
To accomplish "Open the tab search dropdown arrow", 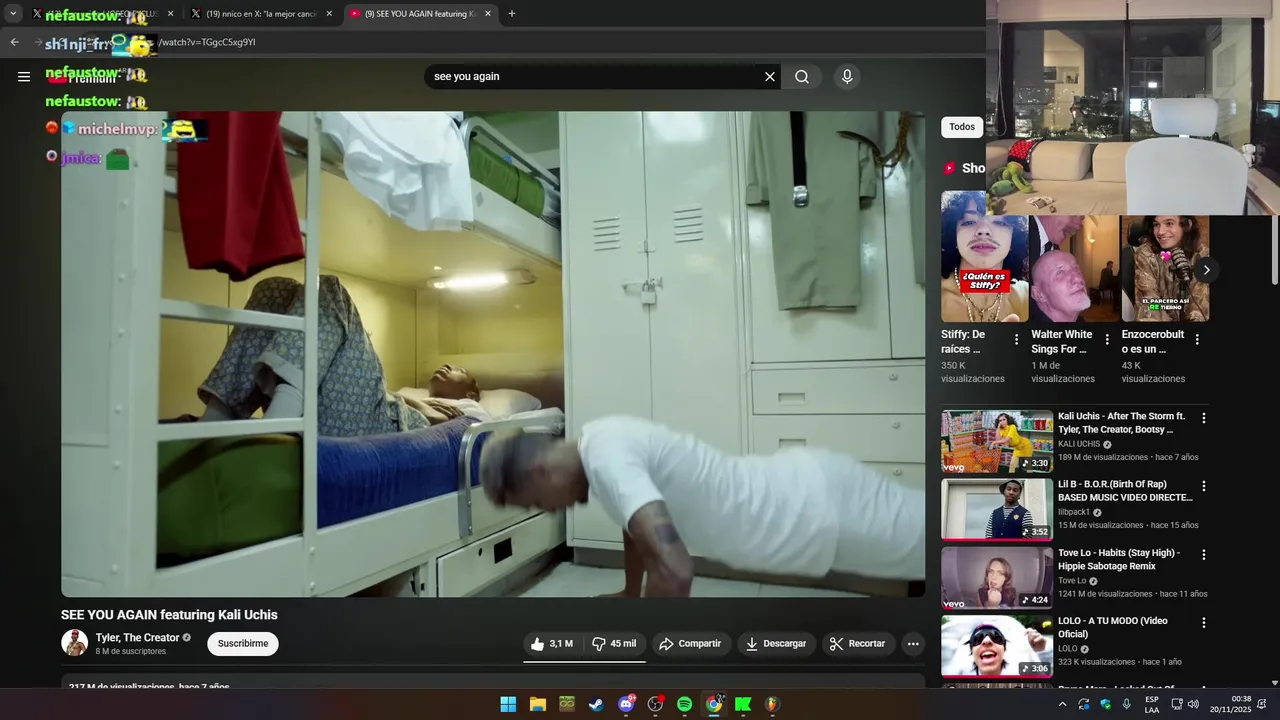I will [13, 14].
